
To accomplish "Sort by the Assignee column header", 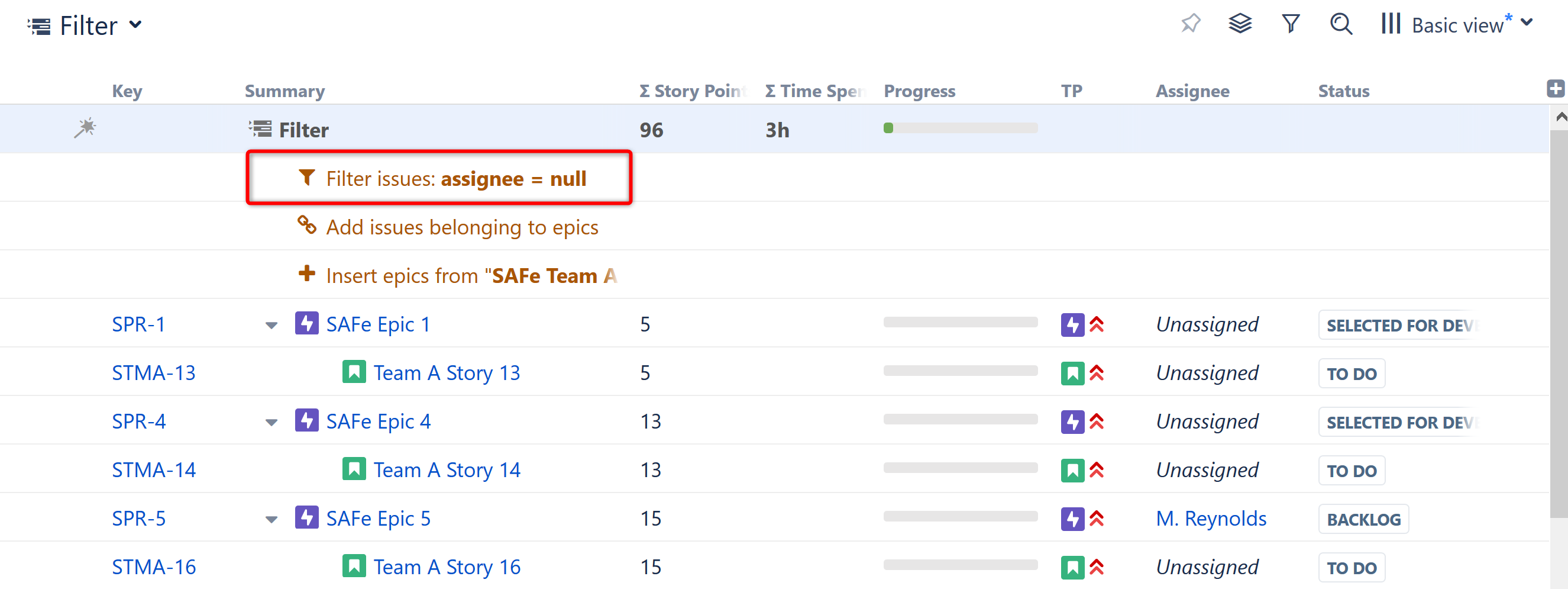I will click(1192, 91).
